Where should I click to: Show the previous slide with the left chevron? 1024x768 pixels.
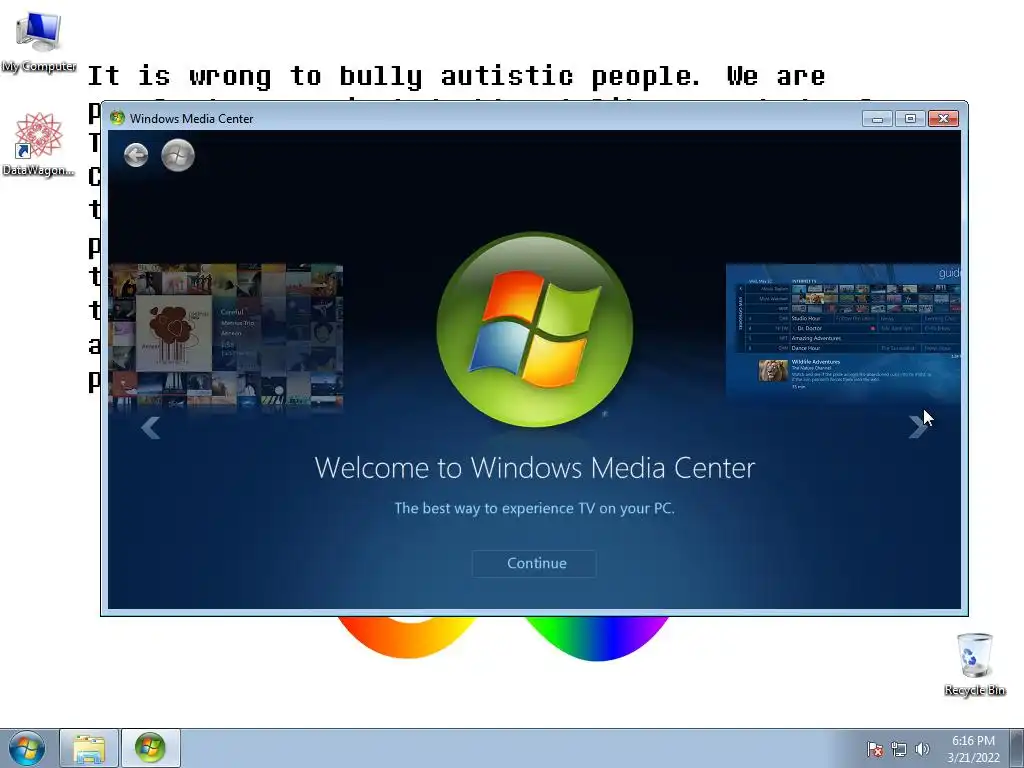(x=151, y=428)
